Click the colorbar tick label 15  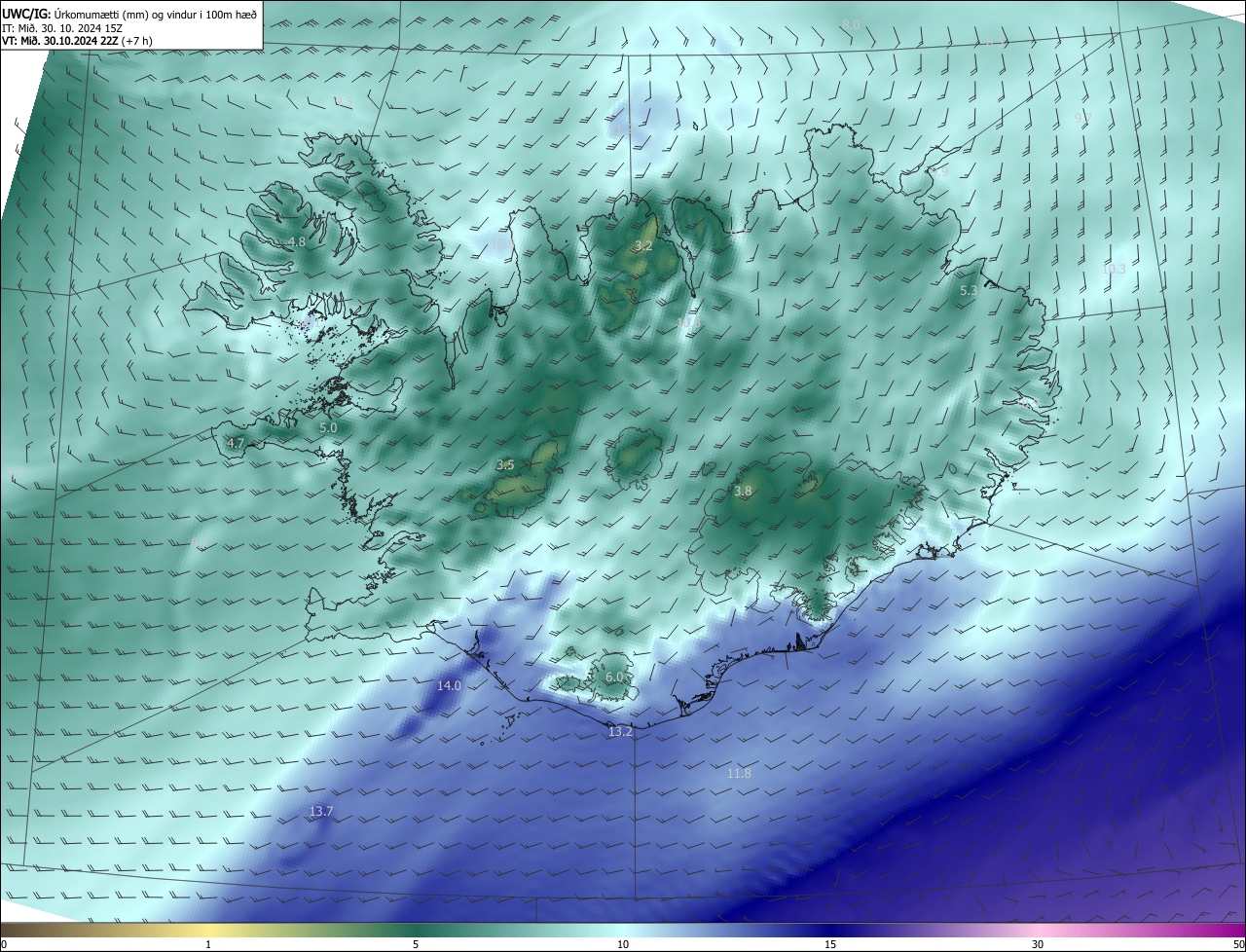830,944
